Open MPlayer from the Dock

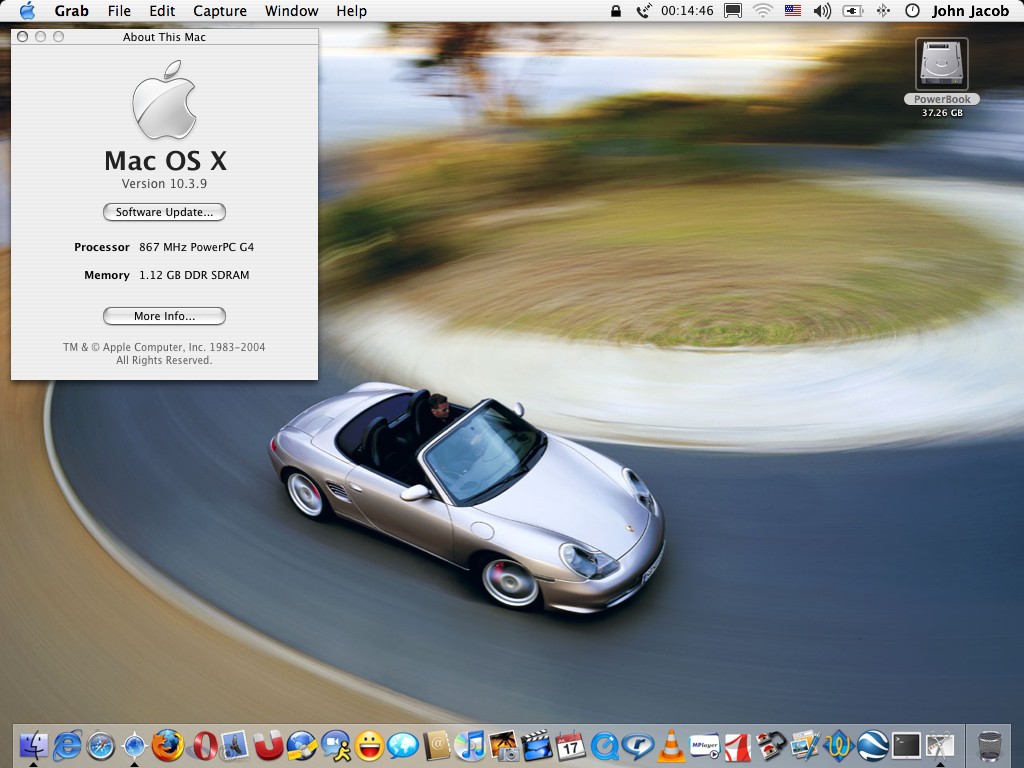coord(705,745)
